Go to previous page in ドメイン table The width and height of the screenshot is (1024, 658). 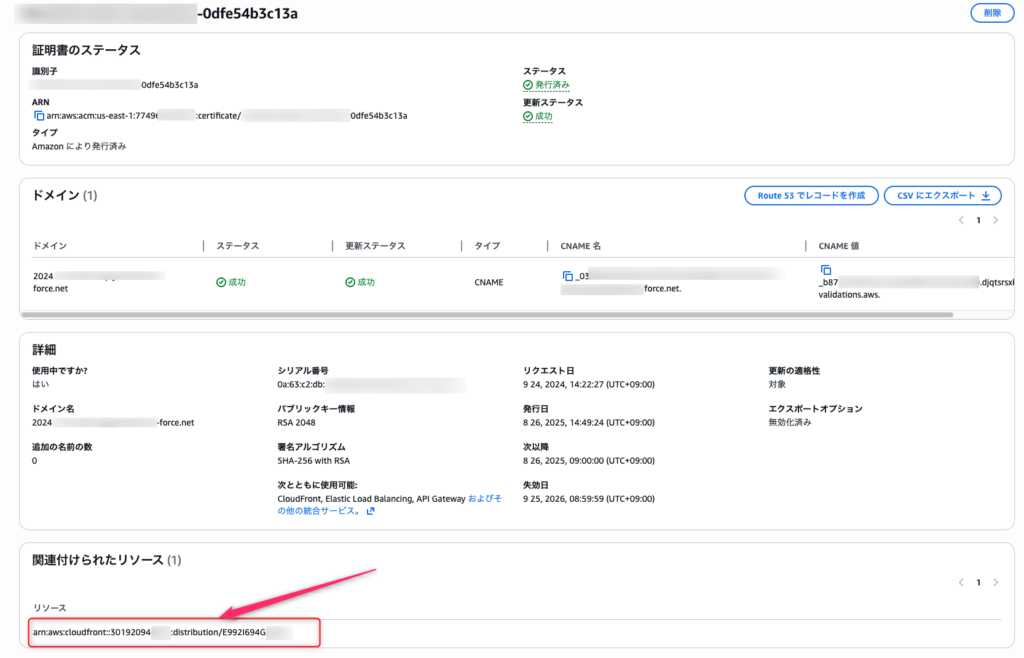click(x=961, y=220)
